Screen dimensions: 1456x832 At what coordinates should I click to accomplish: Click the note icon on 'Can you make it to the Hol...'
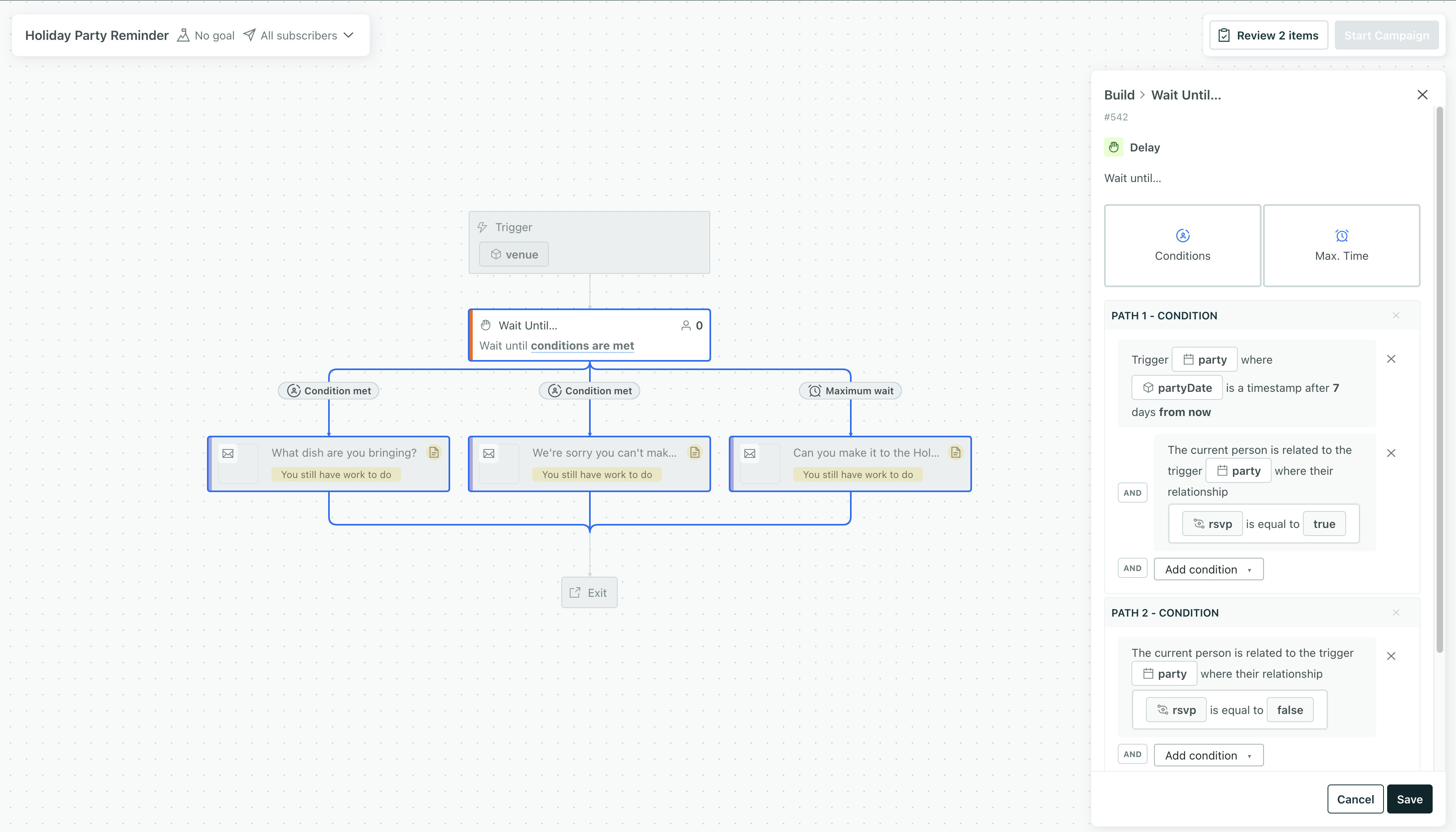click(x=955, y=453)
